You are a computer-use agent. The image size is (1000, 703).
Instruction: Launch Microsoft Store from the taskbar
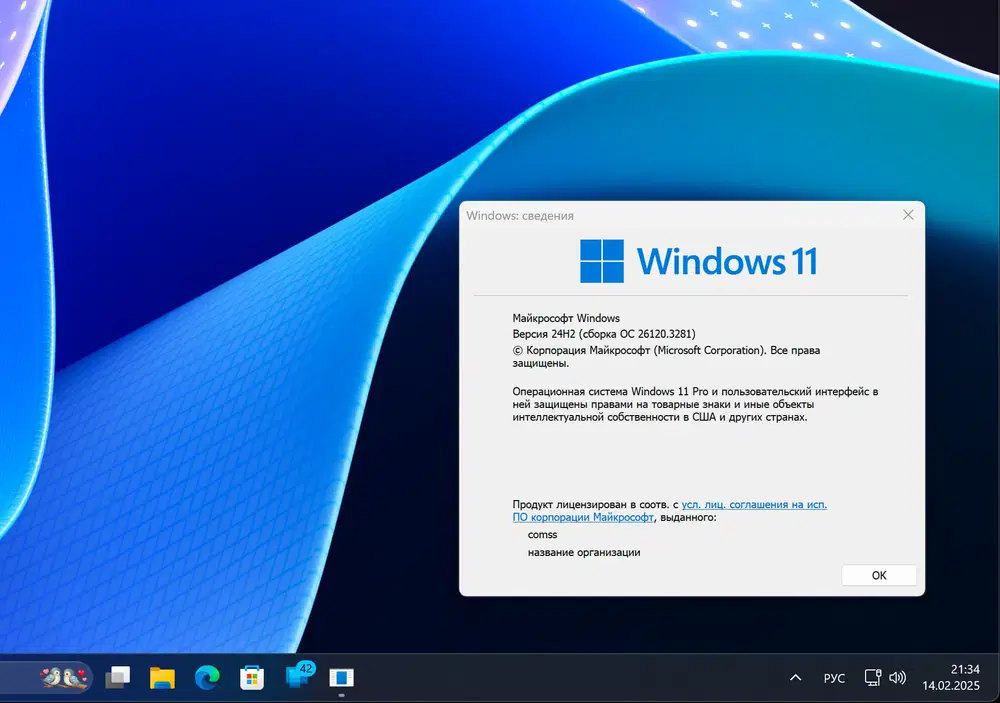(251, 677)
